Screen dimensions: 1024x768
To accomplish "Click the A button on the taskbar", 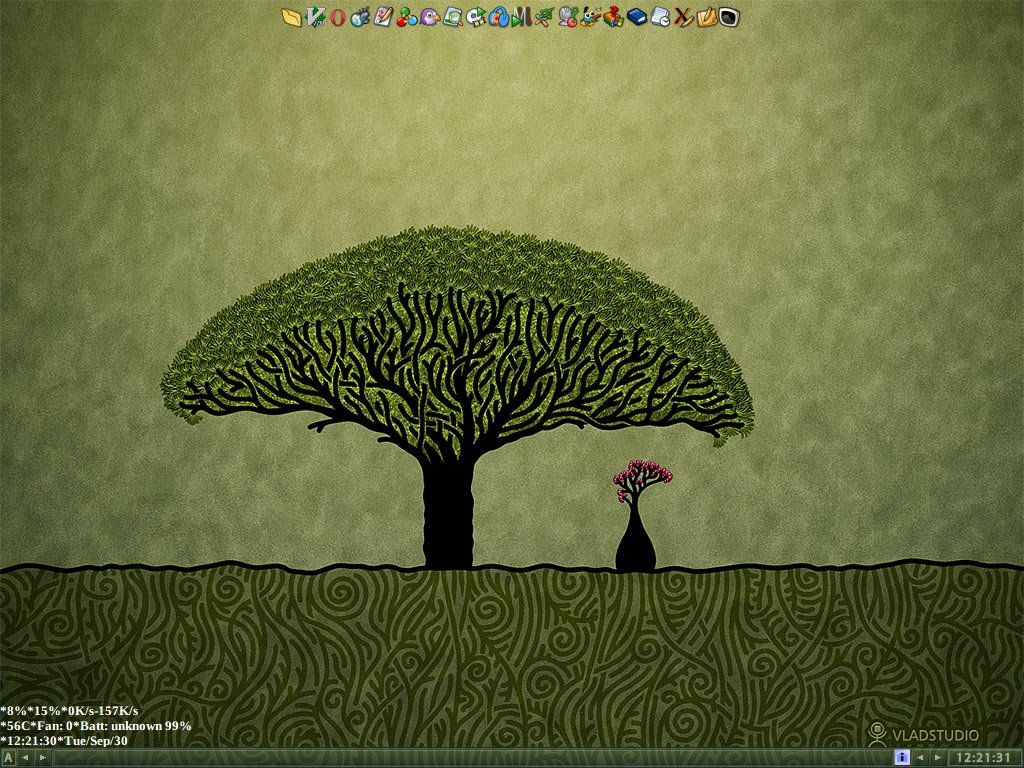I will (x=8, y=758).
